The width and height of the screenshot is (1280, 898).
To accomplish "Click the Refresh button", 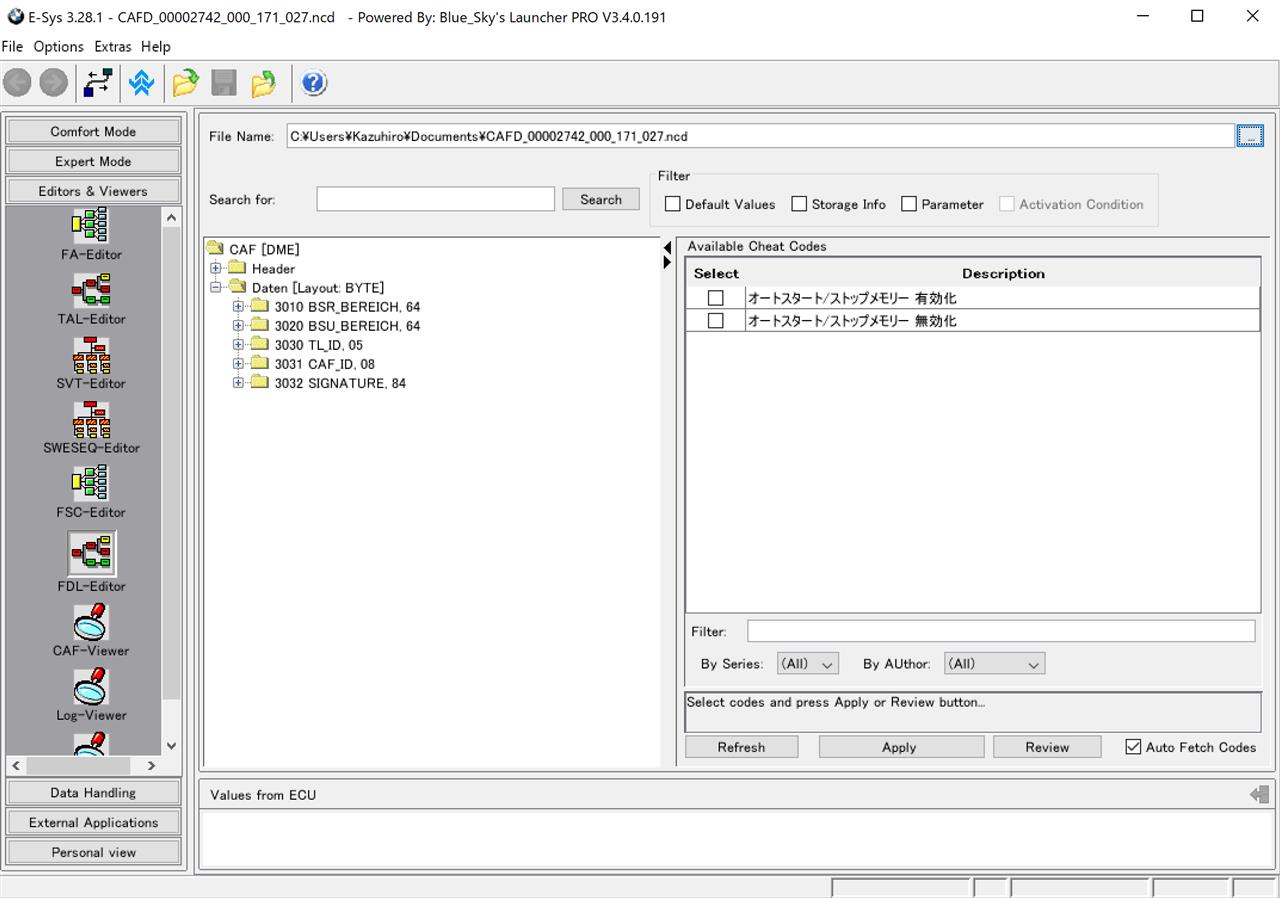I will (x=741, y=747).
